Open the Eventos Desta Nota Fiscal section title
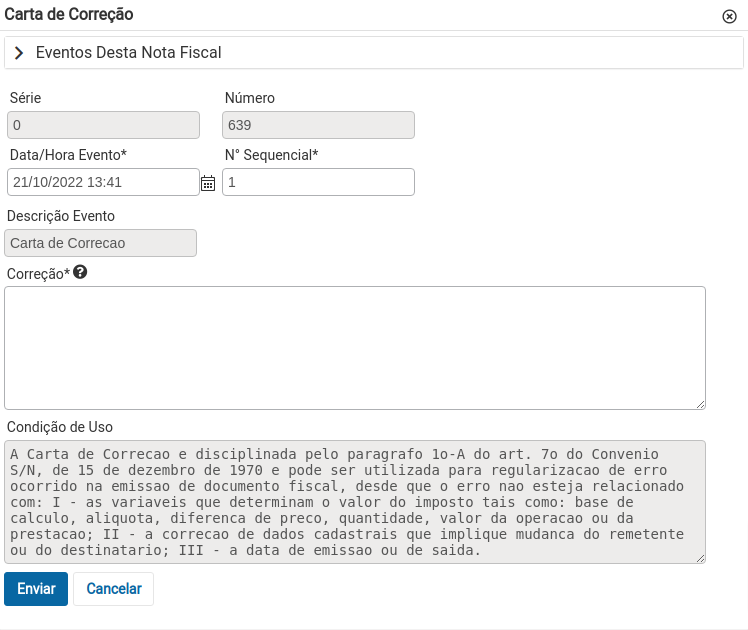 point(128,52)
